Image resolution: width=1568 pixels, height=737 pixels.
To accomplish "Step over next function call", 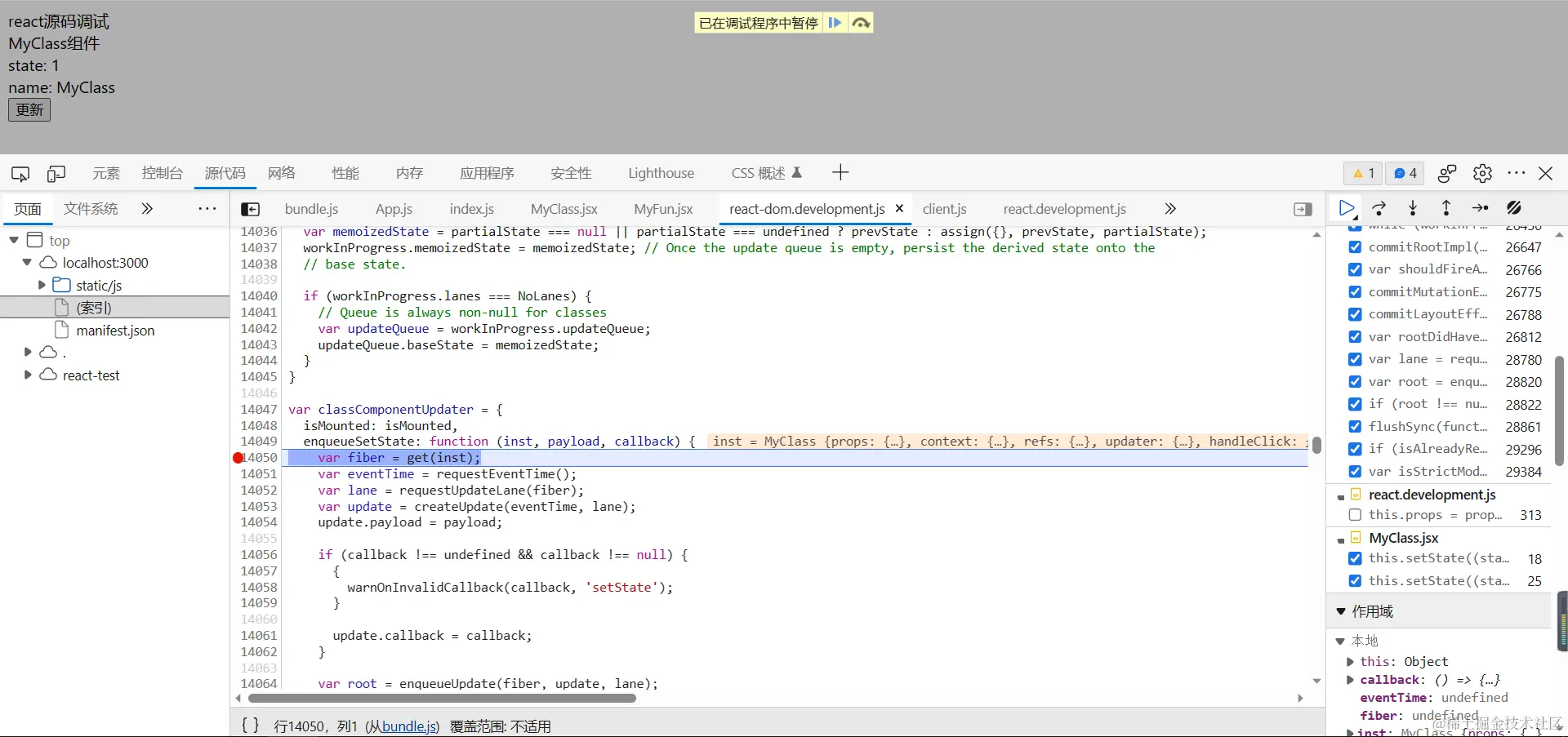I will [x=1379, y=208].
